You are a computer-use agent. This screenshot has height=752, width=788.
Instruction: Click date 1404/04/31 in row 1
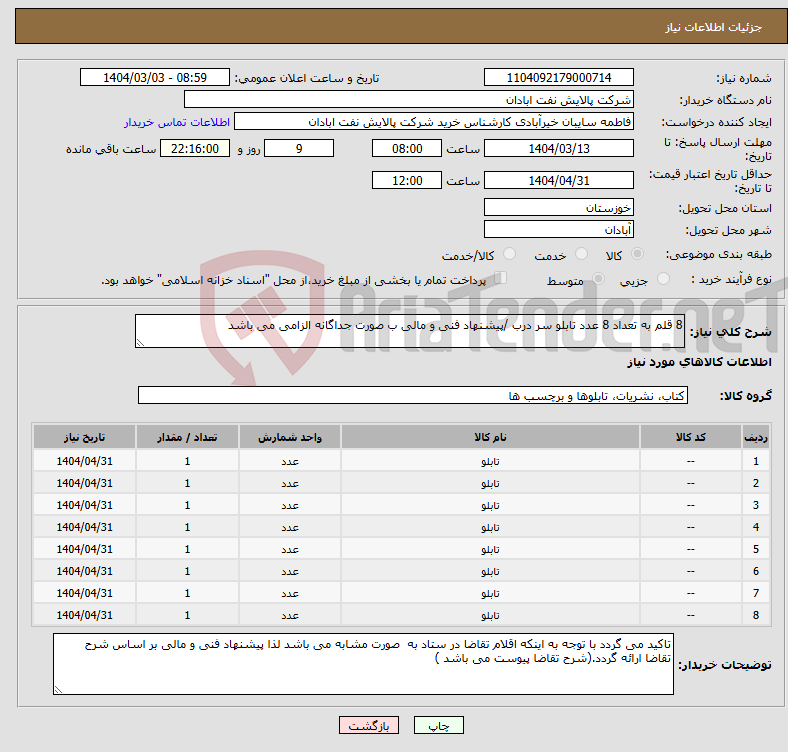(x=84, y=461)
